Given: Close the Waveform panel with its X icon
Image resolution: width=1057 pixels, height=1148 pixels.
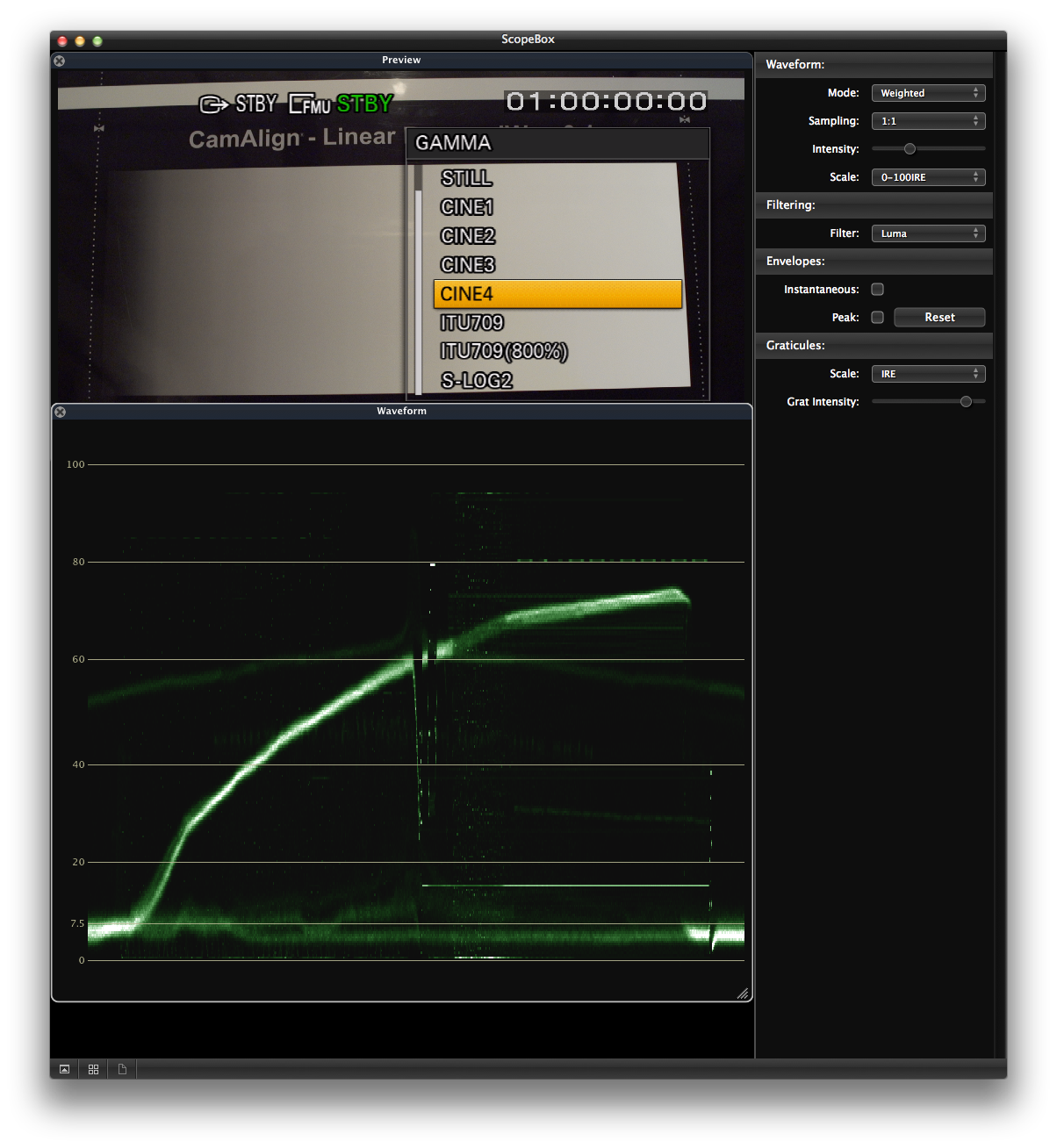Looking at the screenshot, I should pos(60,412).
